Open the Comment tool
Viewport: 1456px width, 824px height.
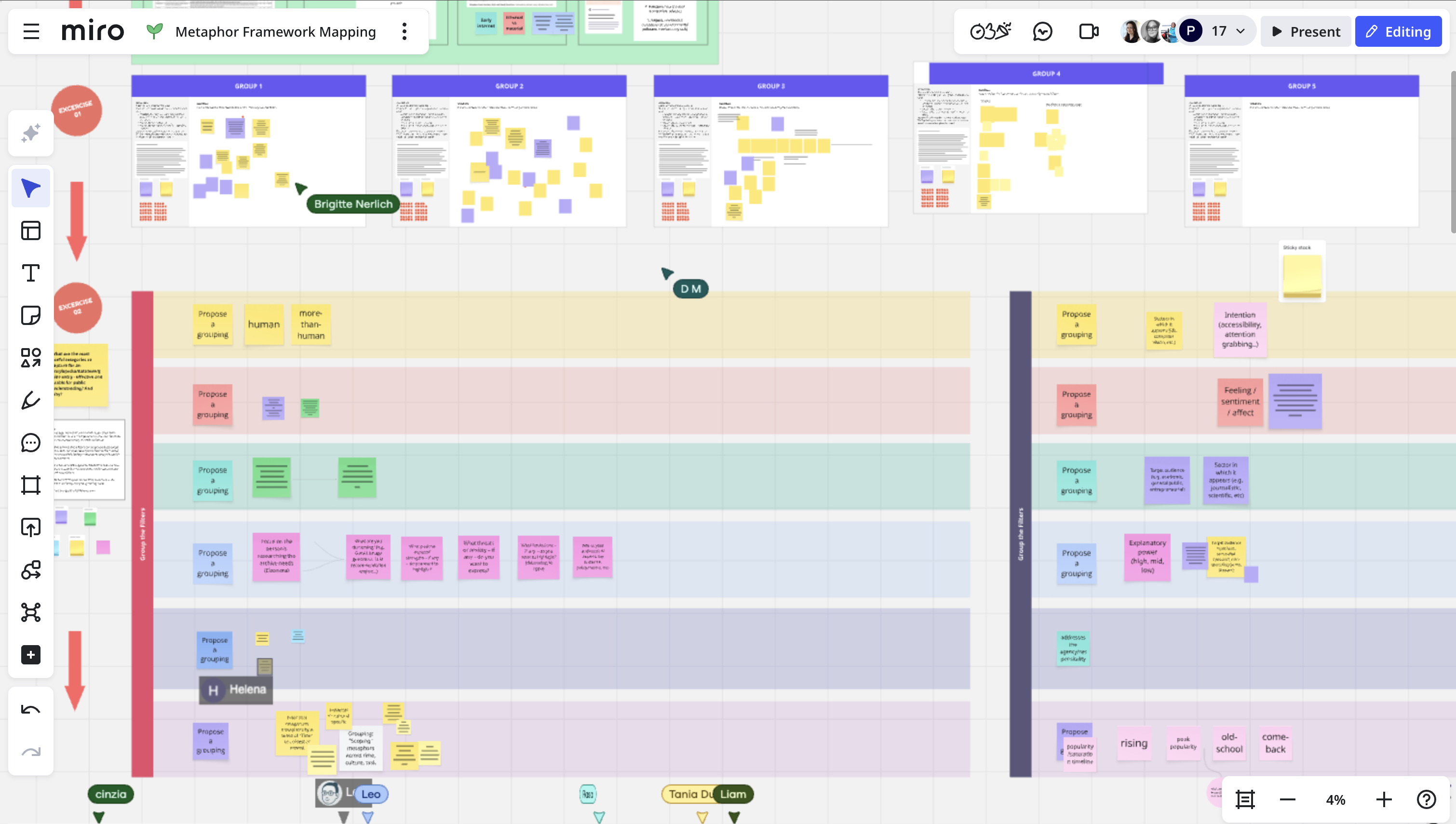30,443
